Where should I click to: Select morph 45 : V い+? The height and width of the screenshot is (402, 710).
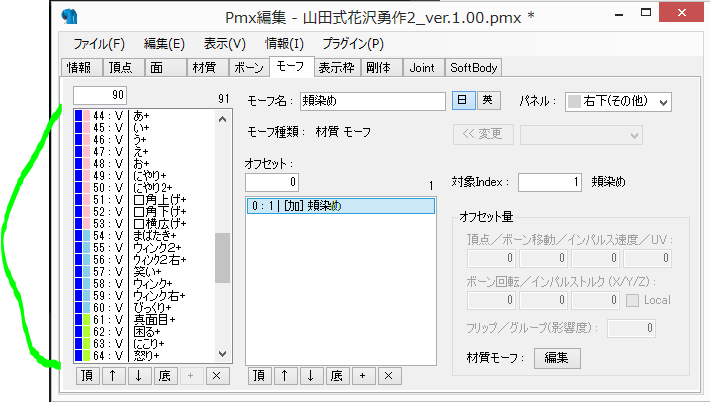145,128
